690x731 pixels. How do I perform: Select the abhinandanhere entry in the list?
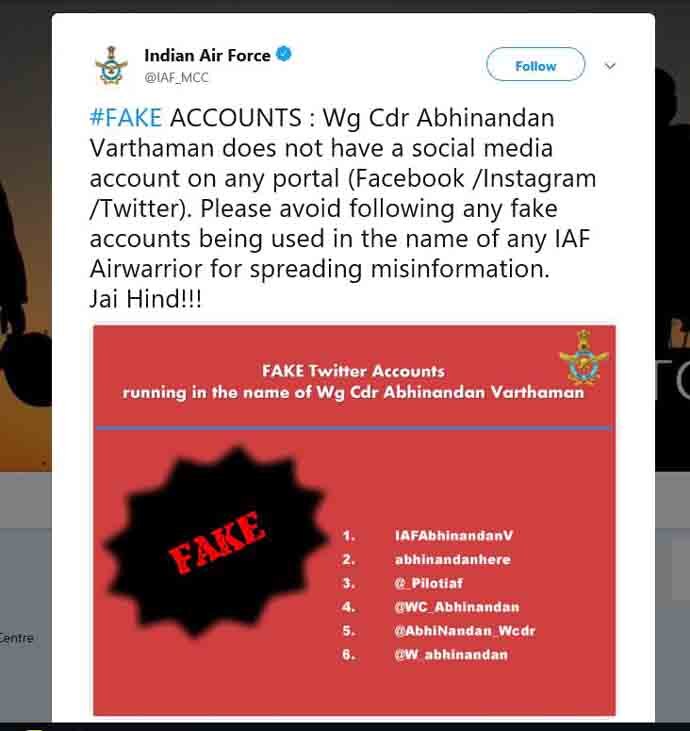(x=452, y=559)
